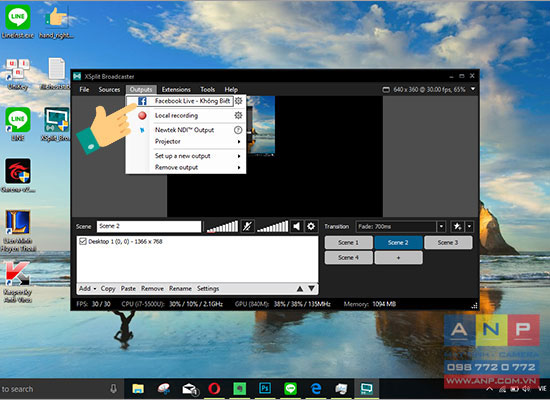Open File Explorer from the taskbar
This screenshot has height=400, width=550.
[138, 388]
